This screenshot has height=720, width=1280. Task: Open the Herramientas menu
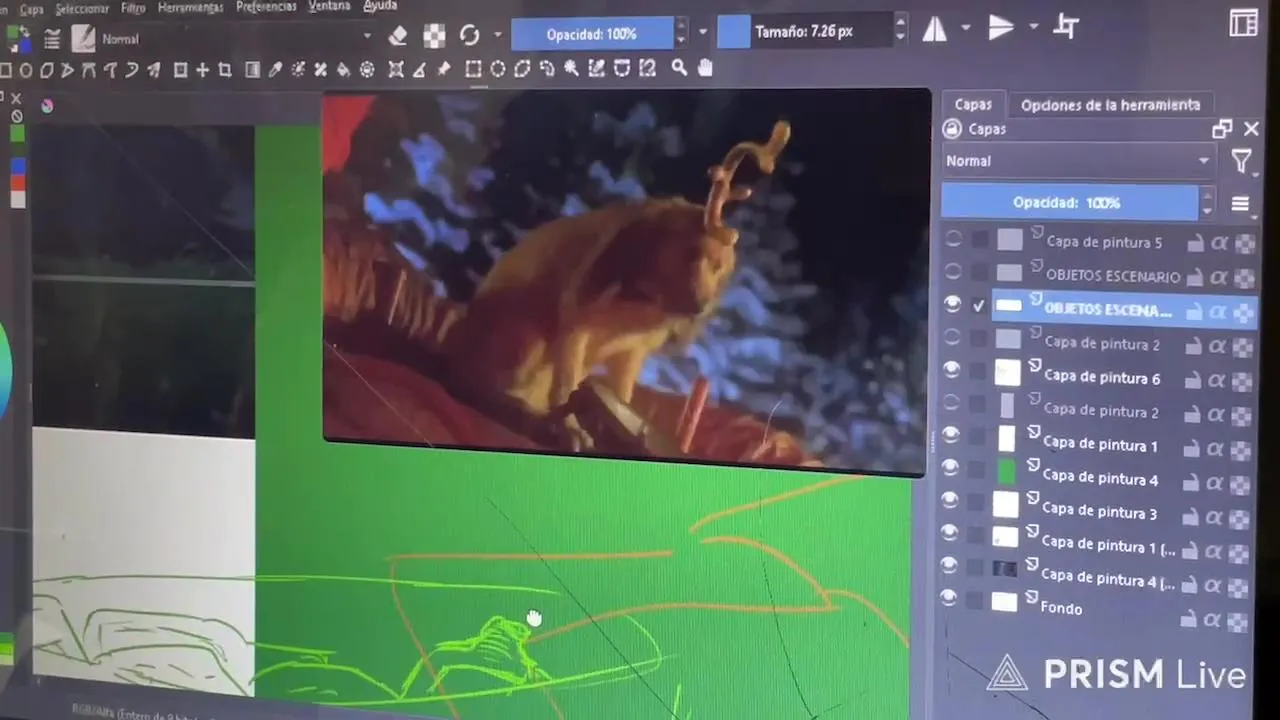(x=190, y=7)
